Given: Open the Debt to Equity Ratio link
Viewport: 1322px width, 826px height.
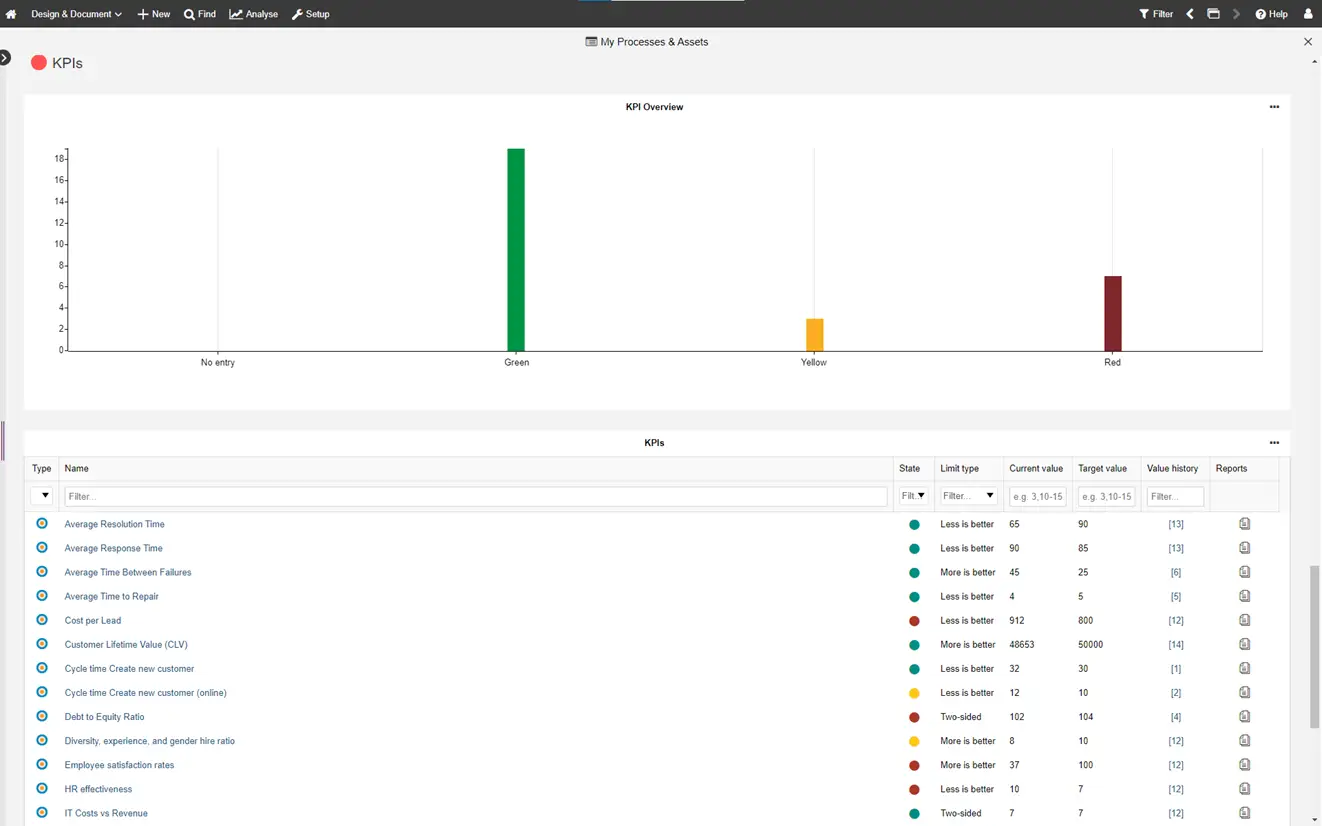Looking at the screenshot, I should [105, 717].
